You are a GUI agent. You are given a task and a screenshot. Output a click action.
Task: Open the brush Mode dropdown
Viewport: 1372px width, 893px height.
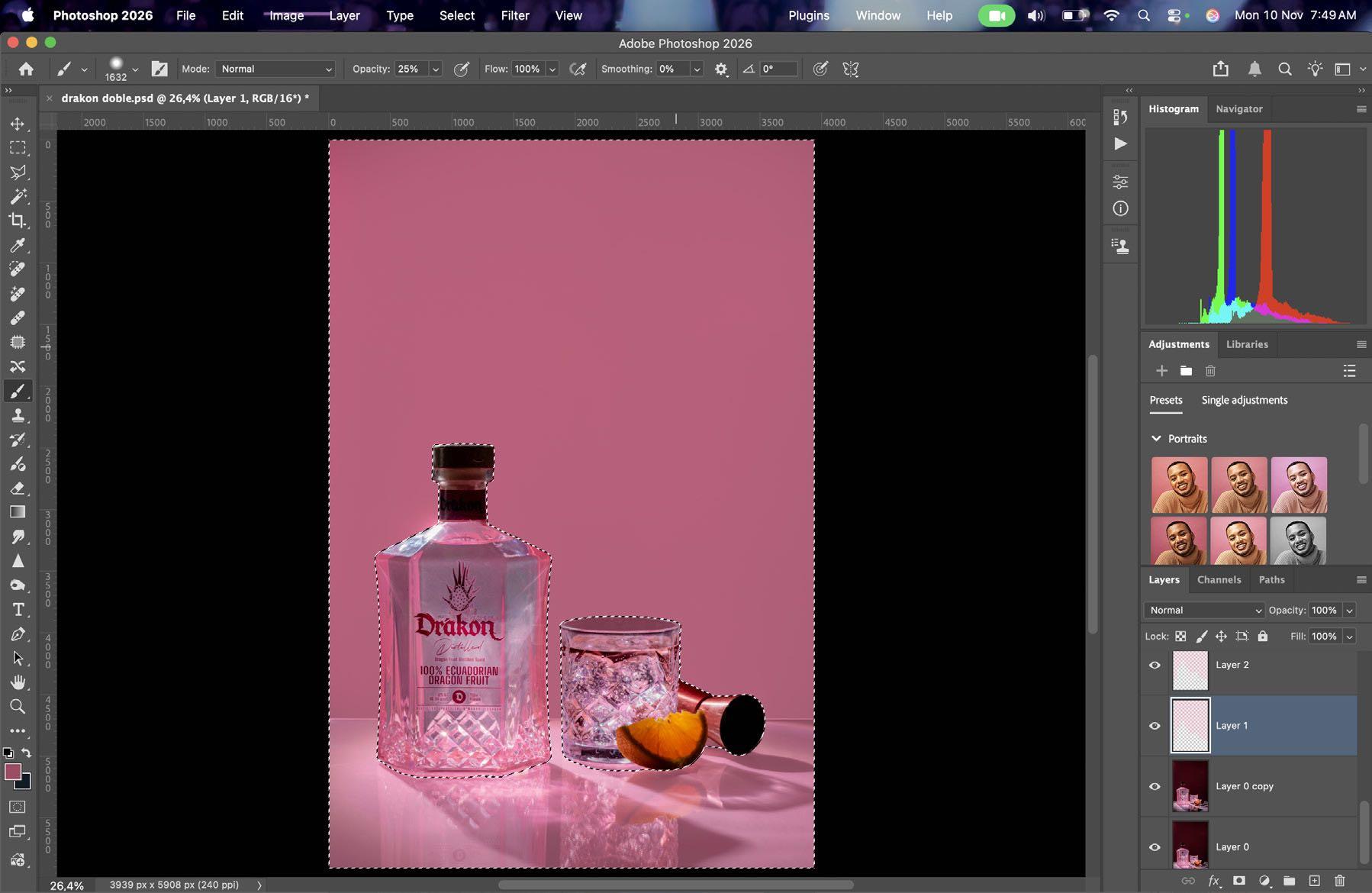tap(275, 69)
